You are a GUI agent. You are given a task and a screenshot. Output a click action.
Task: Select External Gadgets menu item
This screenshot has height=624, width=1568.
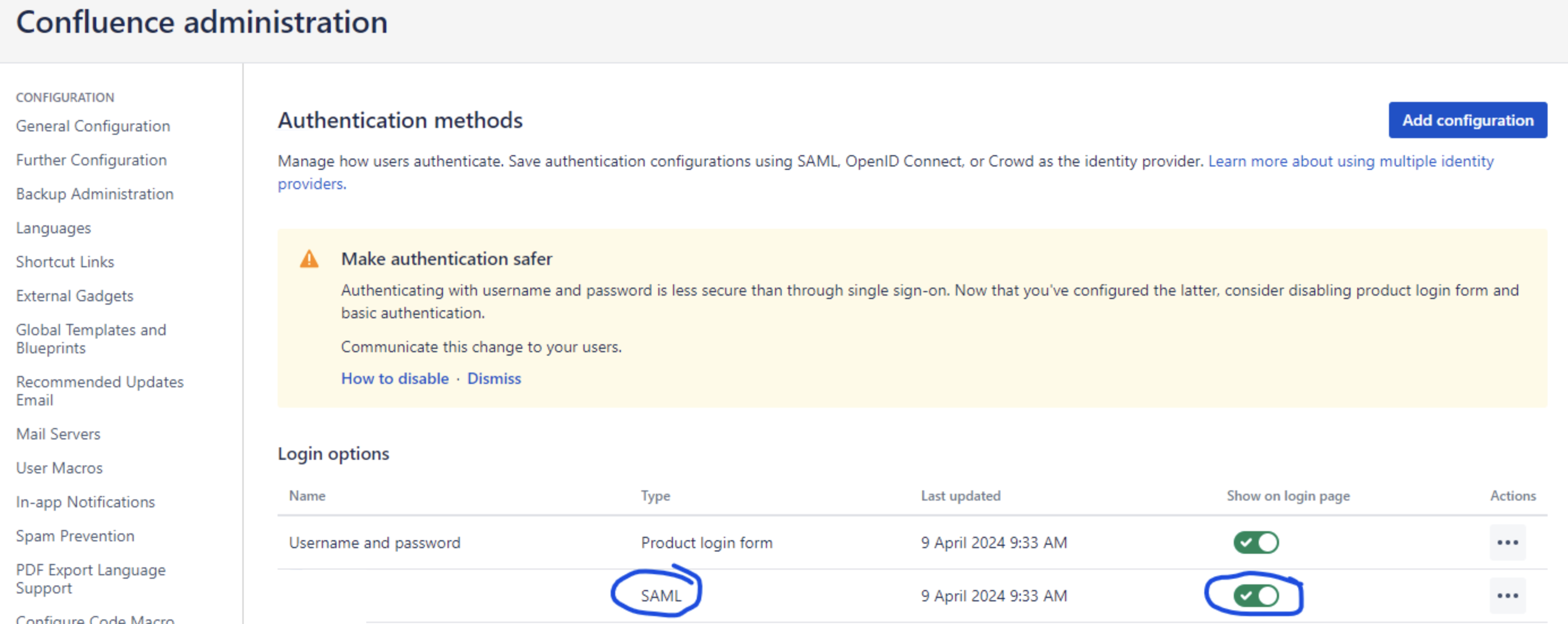75,296
